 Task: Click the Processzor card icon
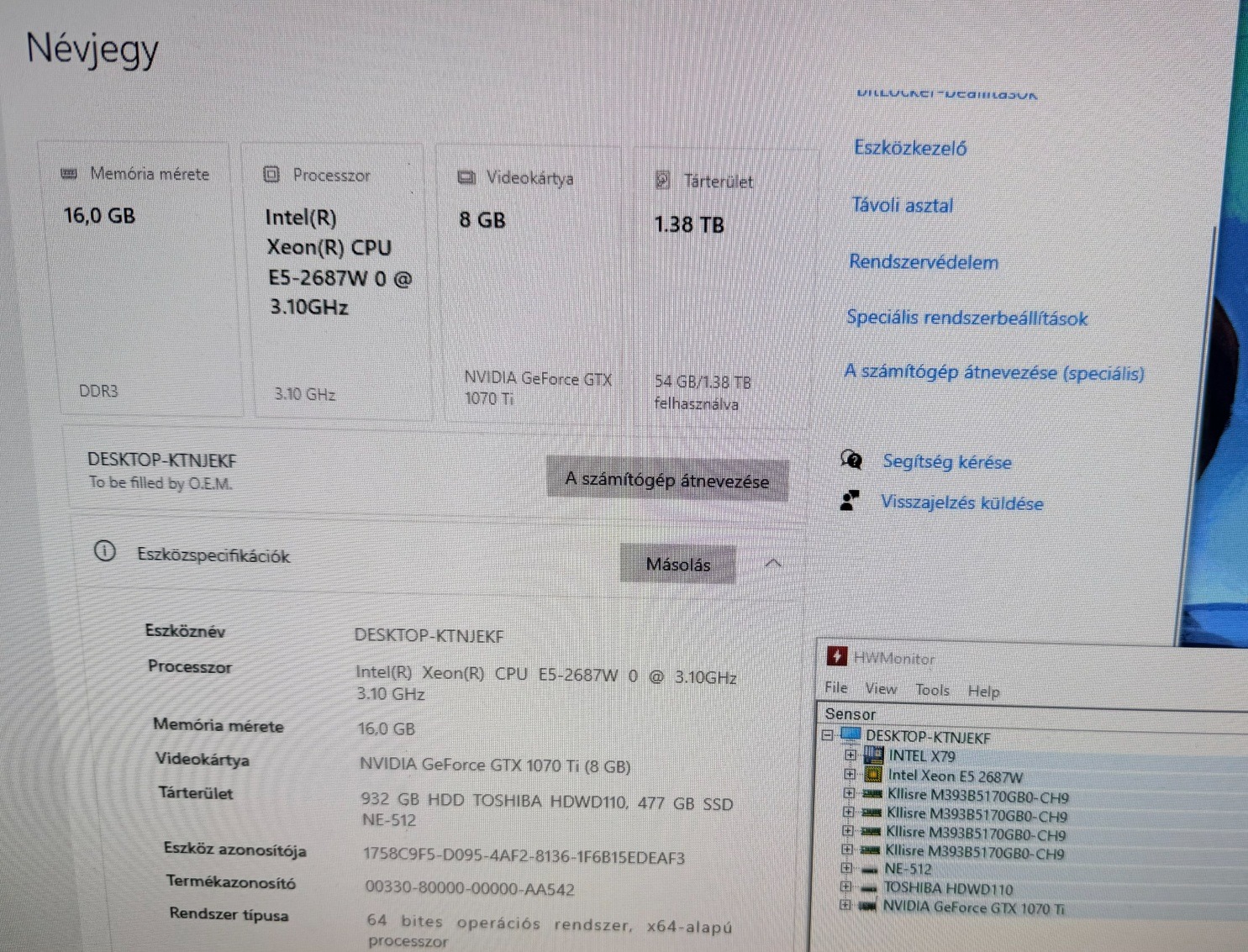click(x=271, y=174)
